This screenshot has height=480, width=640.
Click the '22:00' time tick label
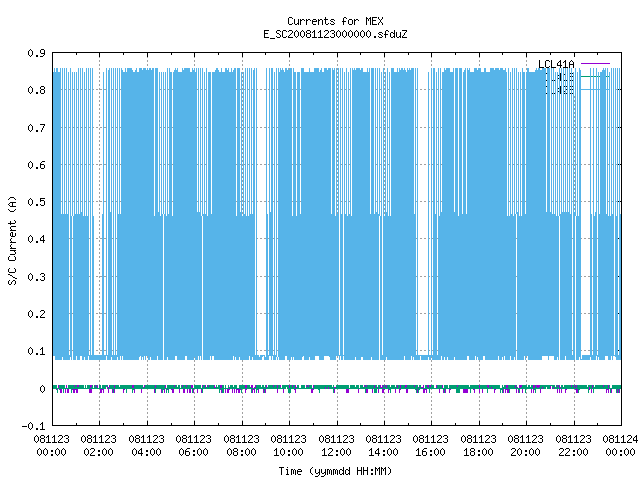pyautogui.click(x=573, y=452)
